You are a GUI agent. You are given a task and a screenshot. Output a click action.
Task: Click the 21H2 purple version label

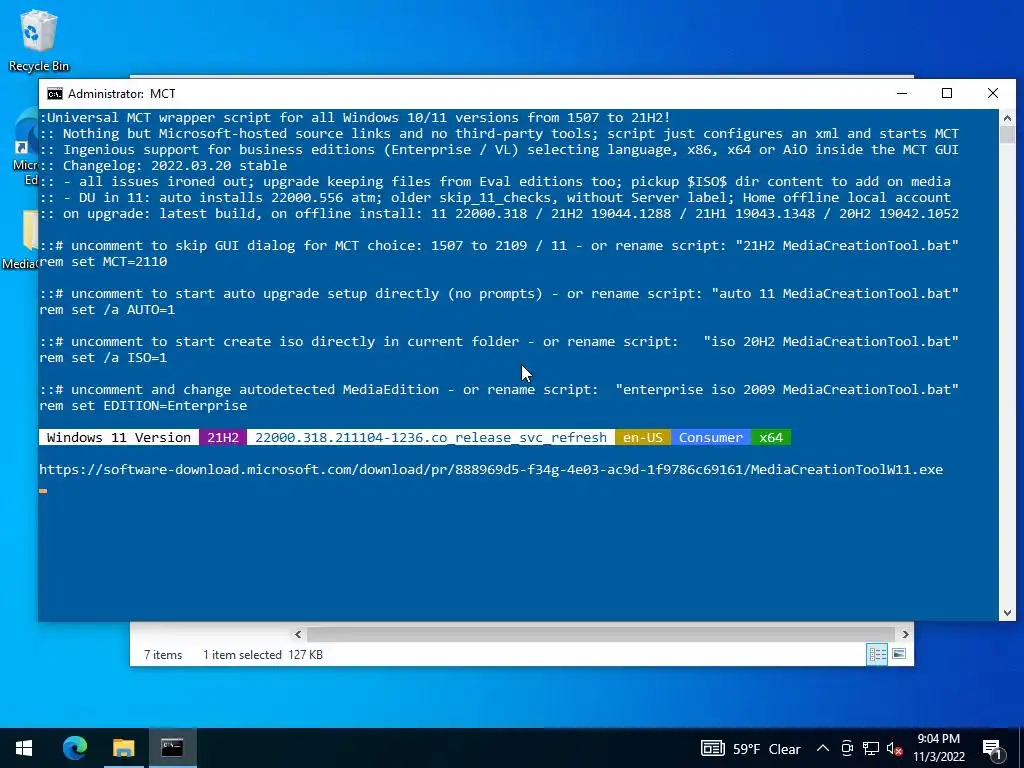[x=223, y=438]
